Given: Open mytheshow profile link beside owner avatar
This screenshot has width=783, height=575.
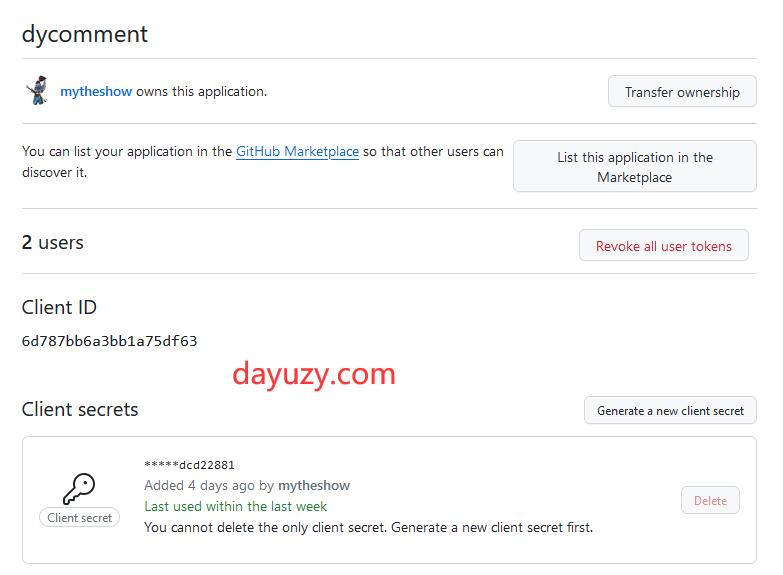Looking at the screenshot, I should pos(96,92).
